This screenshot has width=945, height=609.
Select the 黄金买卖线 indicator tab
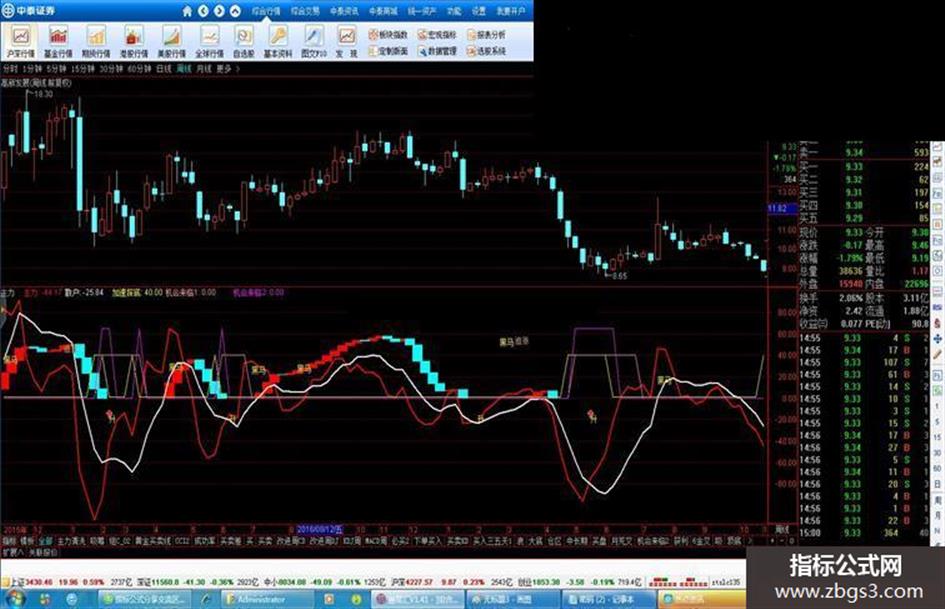click(152, 541)
